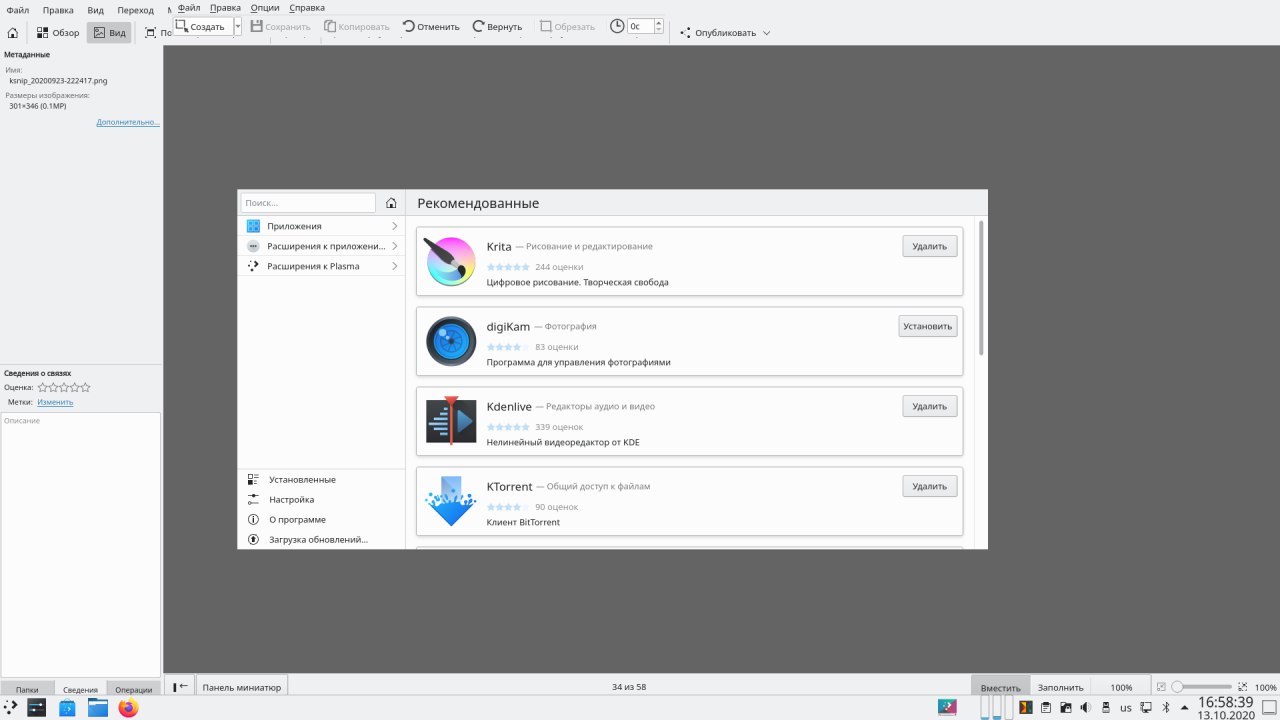
Task: Click the zoom out icon left of slider
Action: [x=1160, y=687]
